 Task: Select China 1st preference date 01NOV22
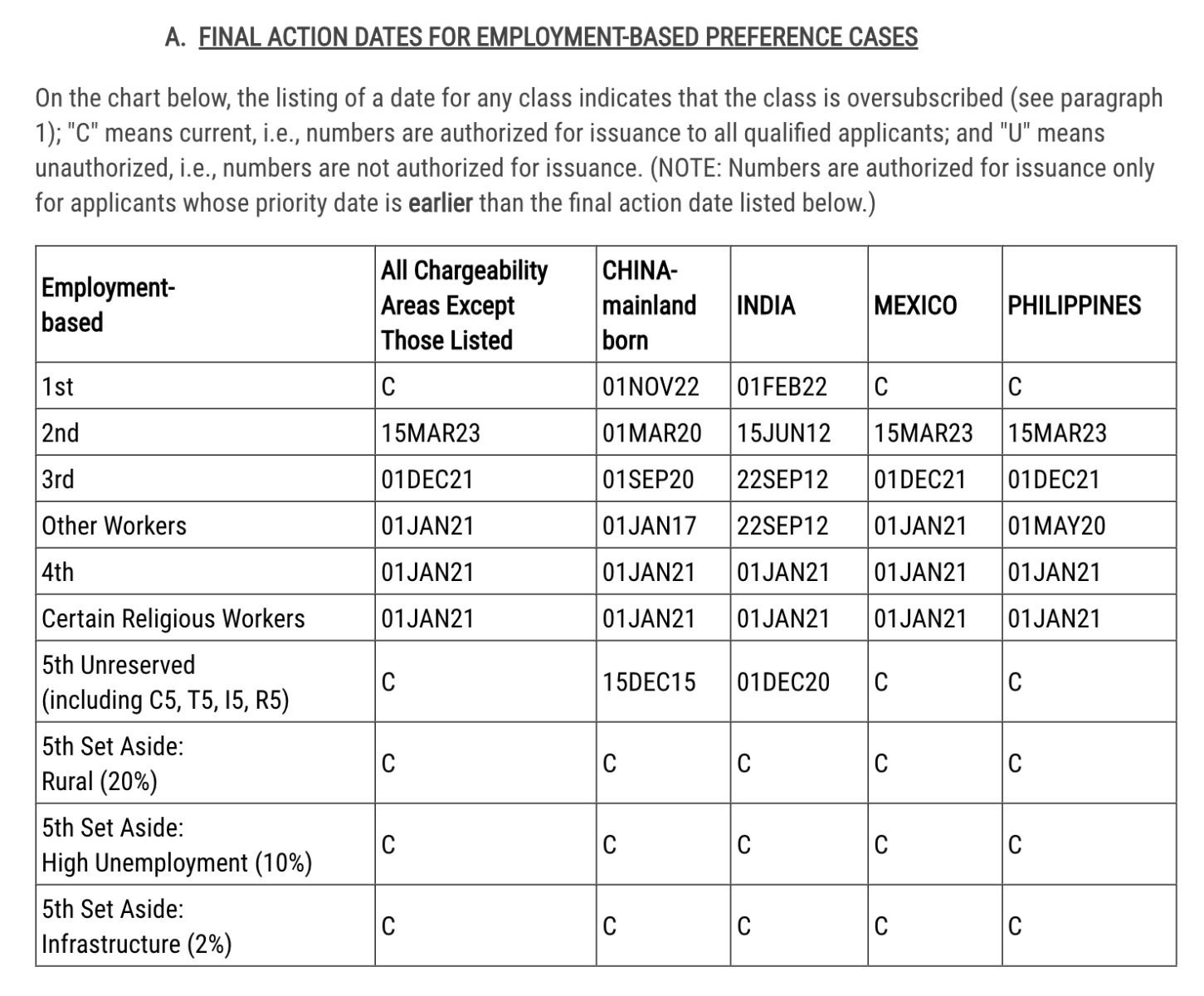(x=651, y=387)
